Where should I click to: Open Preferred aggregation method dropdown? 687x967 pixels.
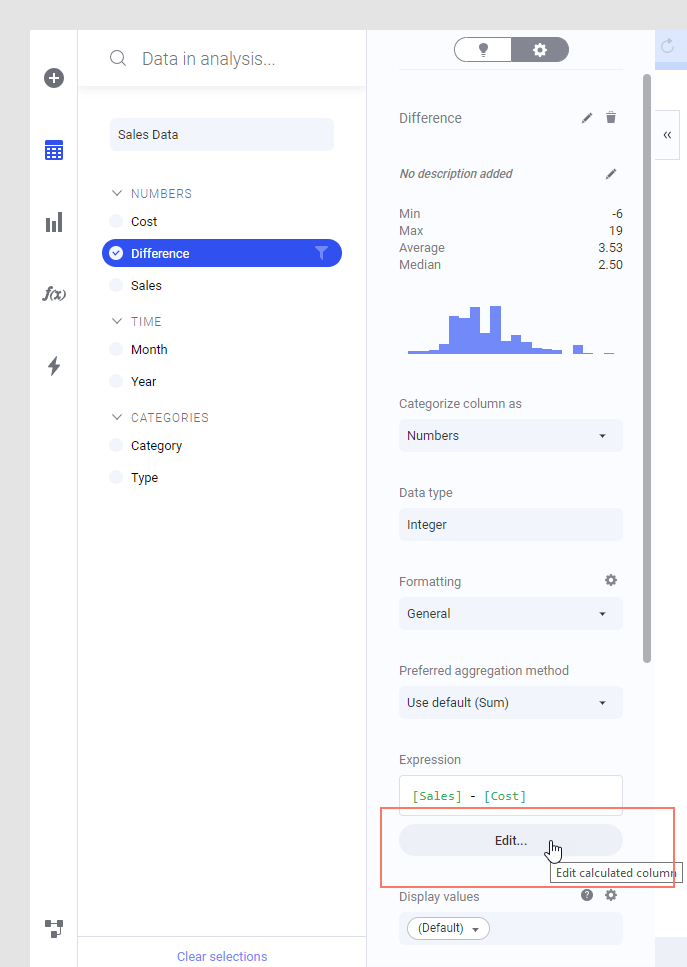pyautogui.click(x=510, y=703)
